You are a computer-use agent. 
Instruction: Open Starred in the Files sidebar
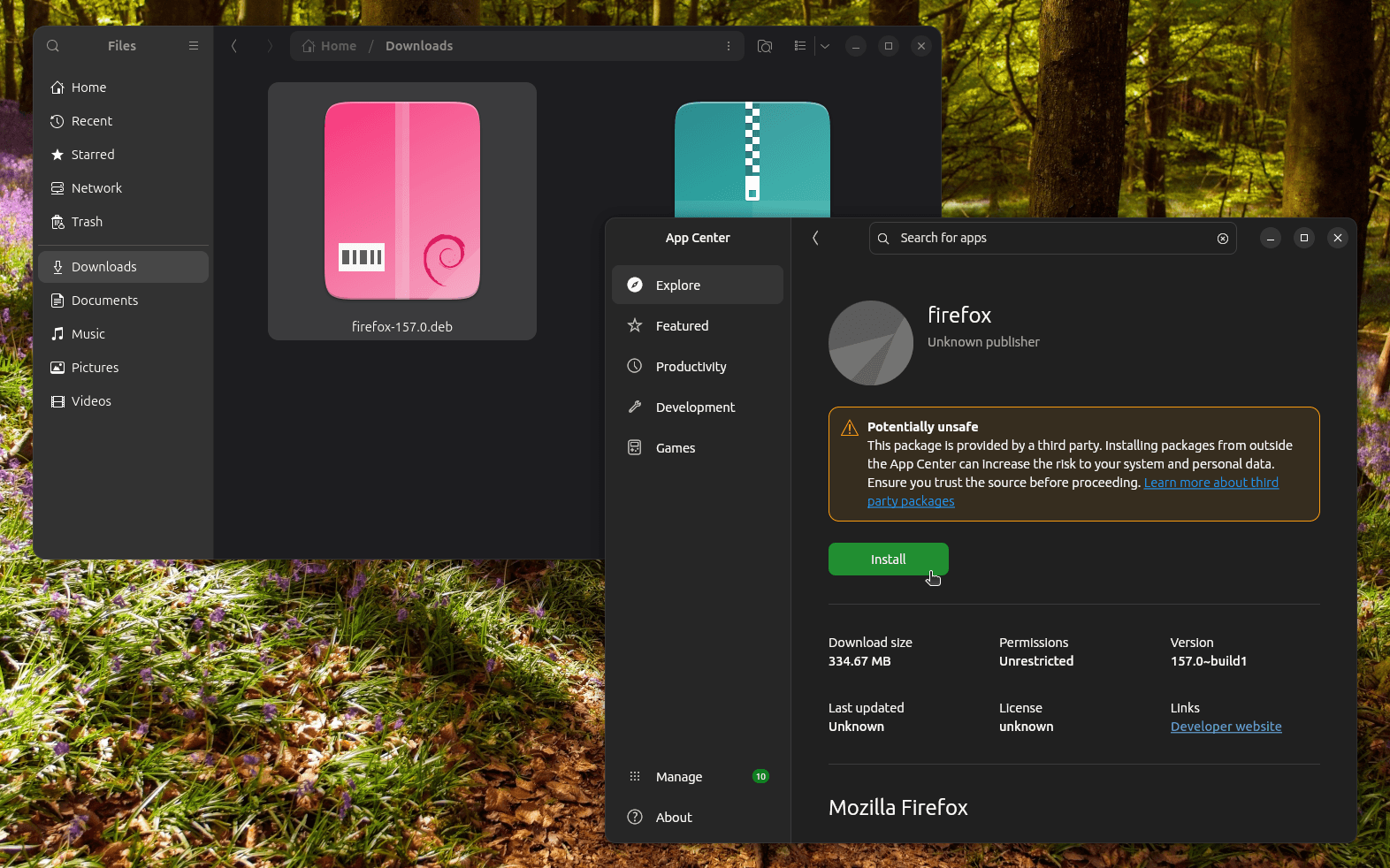pyautogui.click(x=123, y=155)
